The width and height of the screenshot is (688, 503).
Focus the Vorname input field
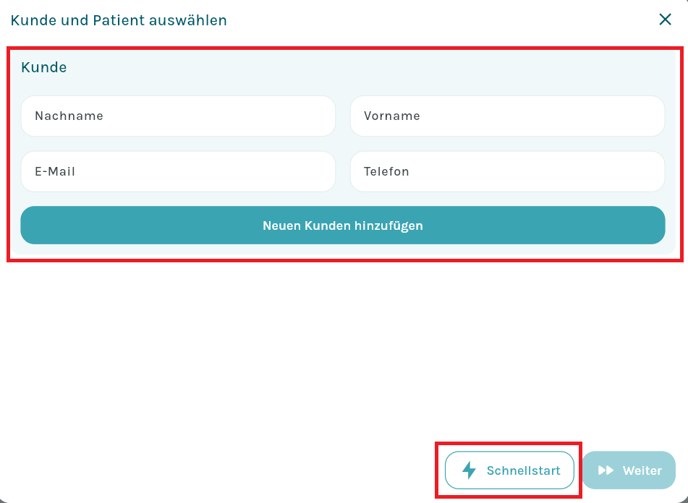507,116
